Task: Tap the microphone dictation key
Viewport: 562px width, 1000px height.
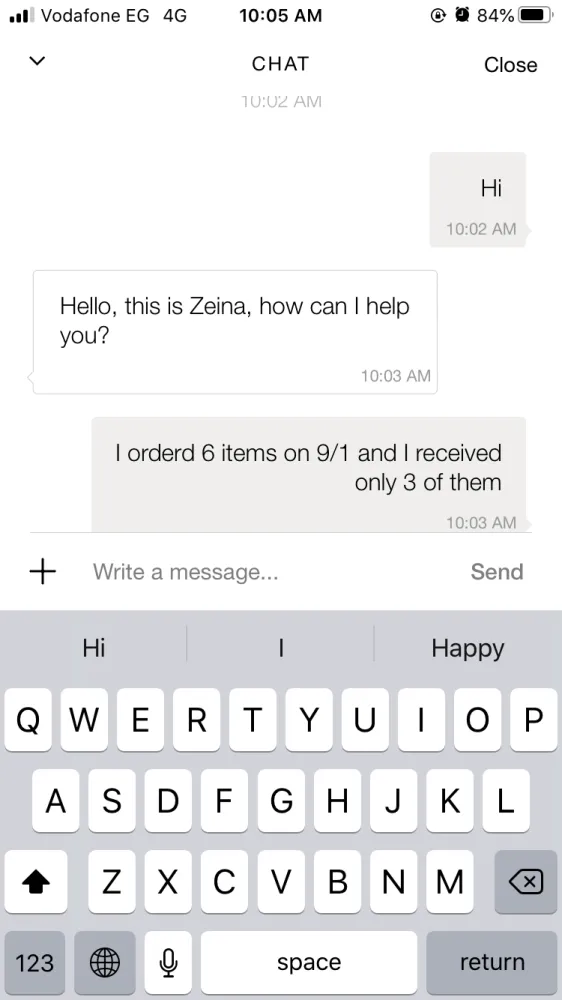Action: 168,962
